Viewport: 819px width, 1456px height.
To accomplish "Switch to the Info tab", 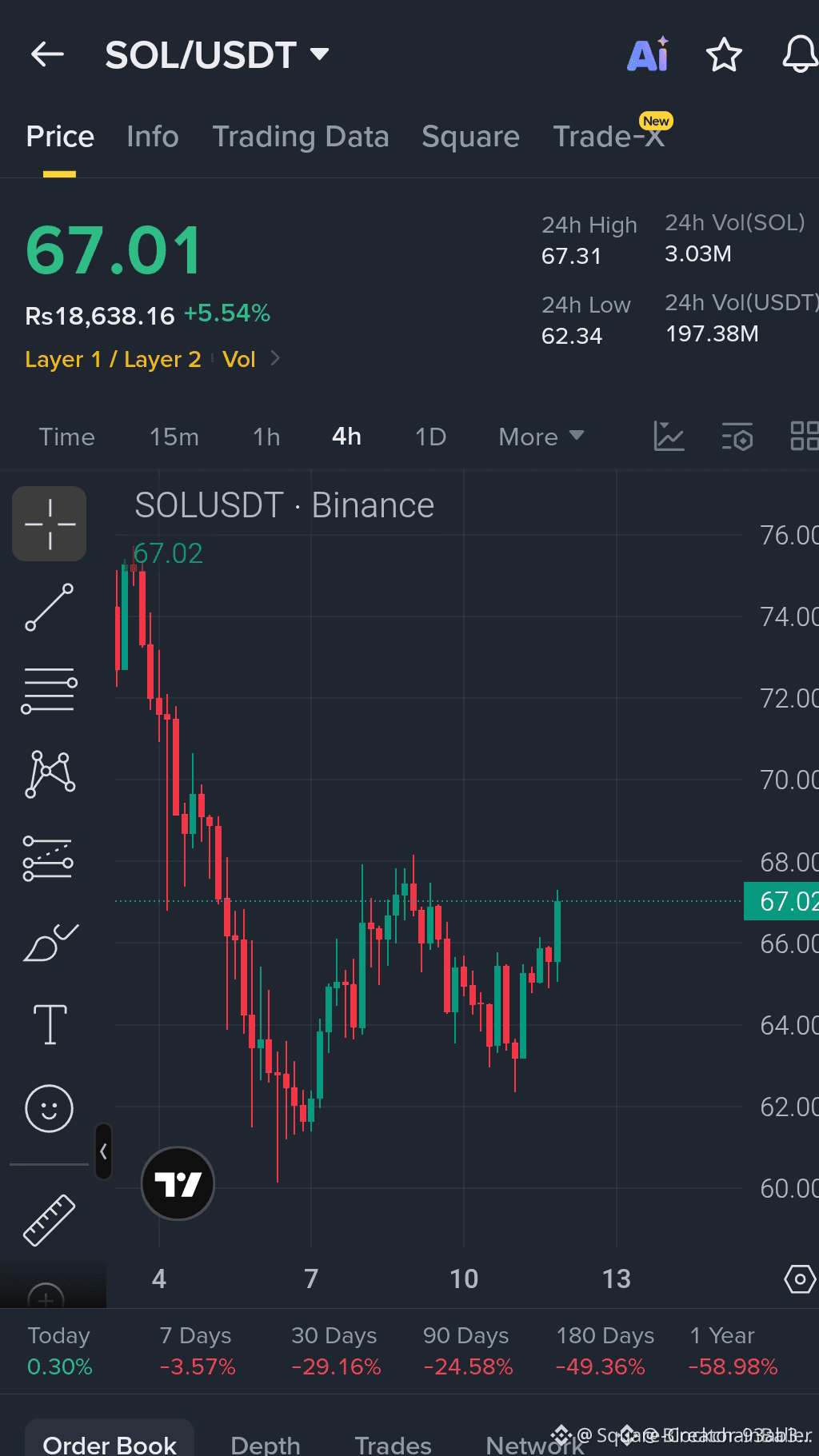I will [152, 137].
